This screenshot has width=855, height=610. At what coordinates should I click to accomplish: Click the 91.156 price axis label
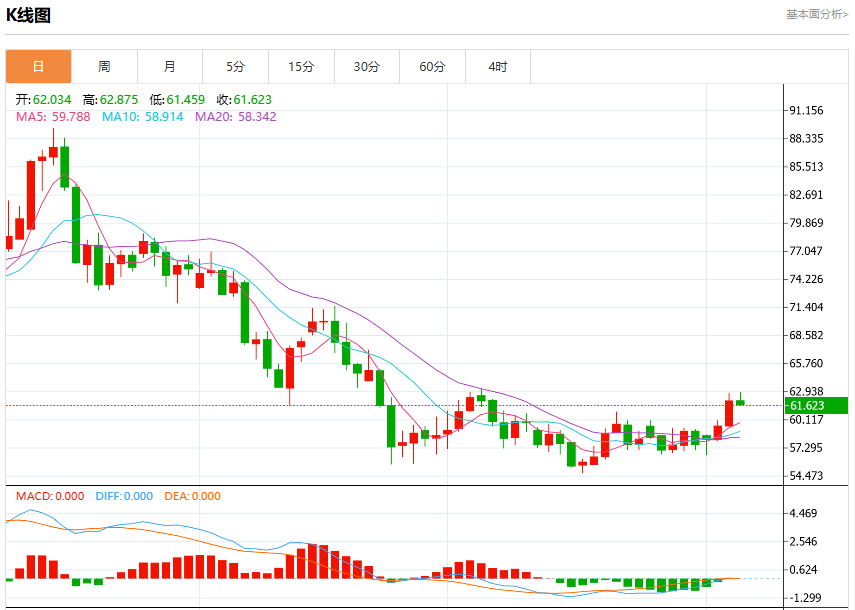coord(806,111)
